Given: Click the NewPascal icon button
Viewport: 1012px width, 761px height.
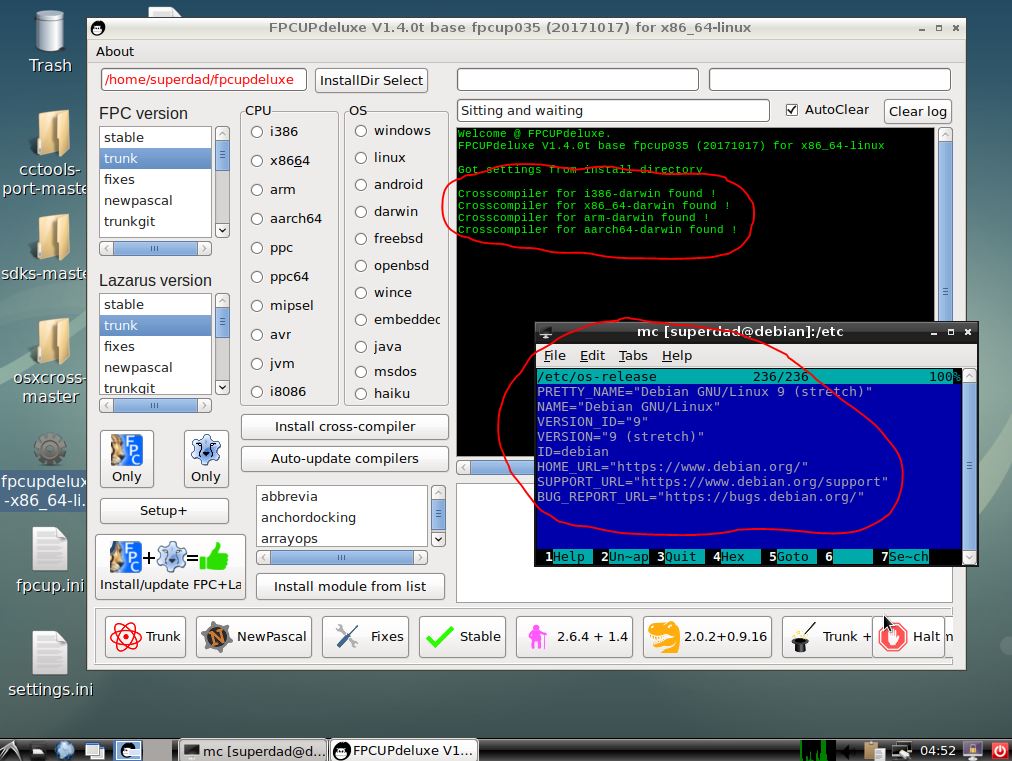Looking at the screenshot, I should pos(253,635).
